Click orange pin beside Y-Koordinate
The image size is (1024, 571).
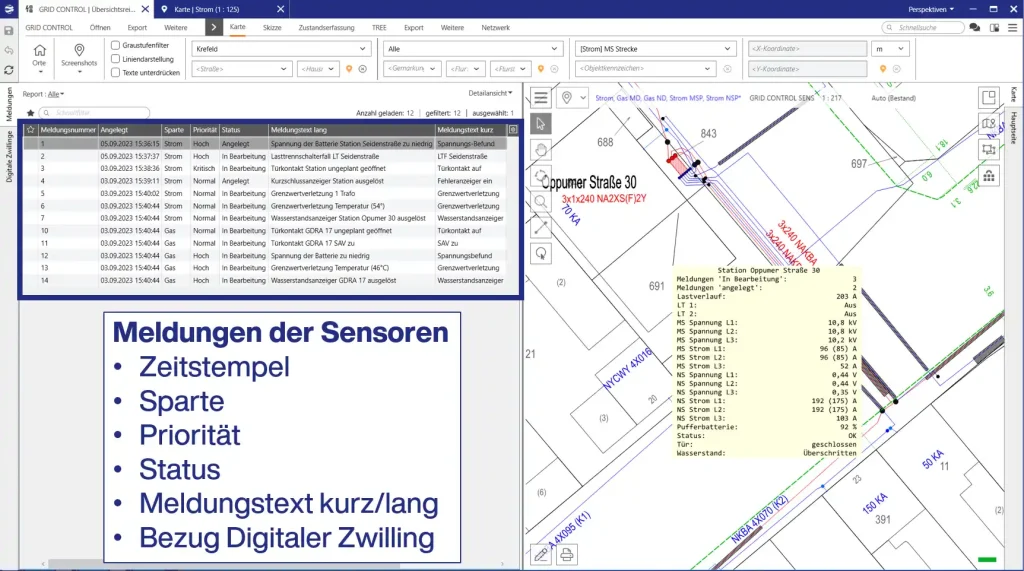point(883,69)
